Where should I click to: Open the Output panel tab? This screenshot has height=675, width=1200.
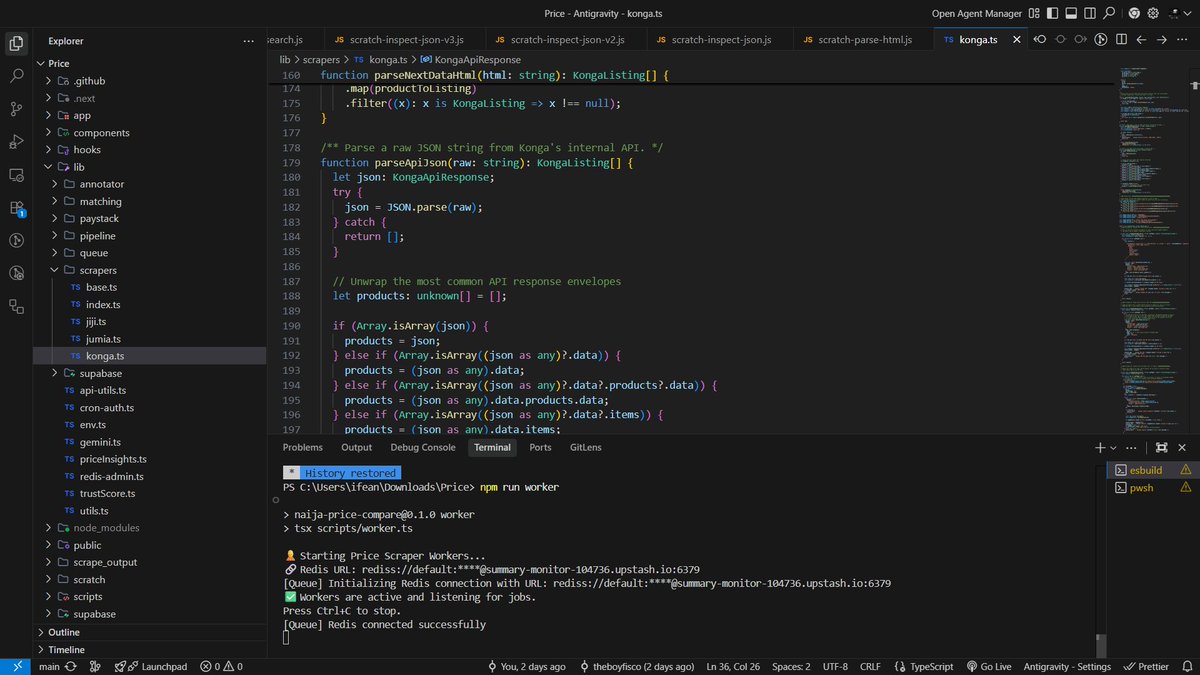(x=356, y=447)
